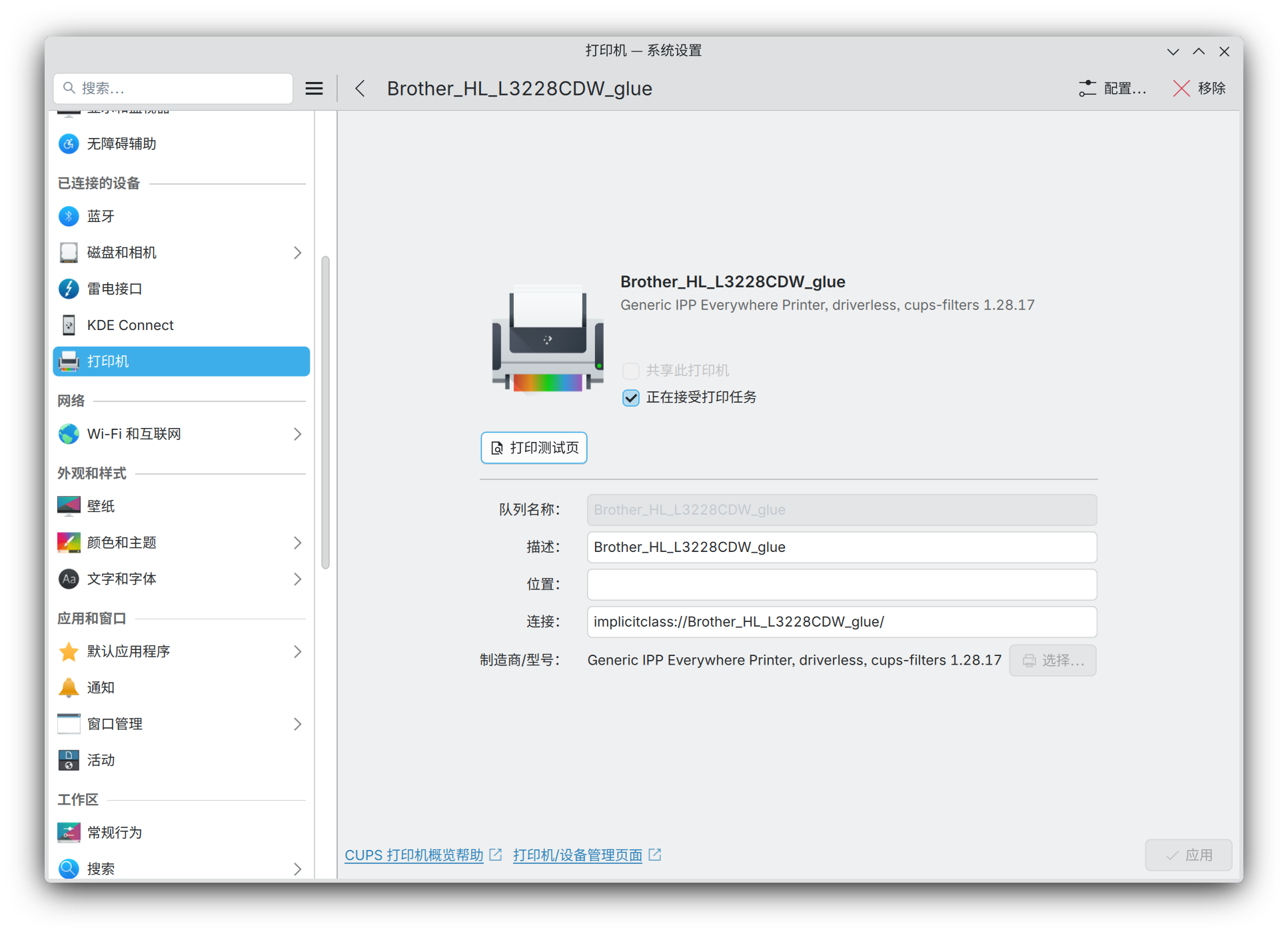Expand 文字和字体 chevron
The height and width of the screenshot is (936, 1288).
point(298,579)
